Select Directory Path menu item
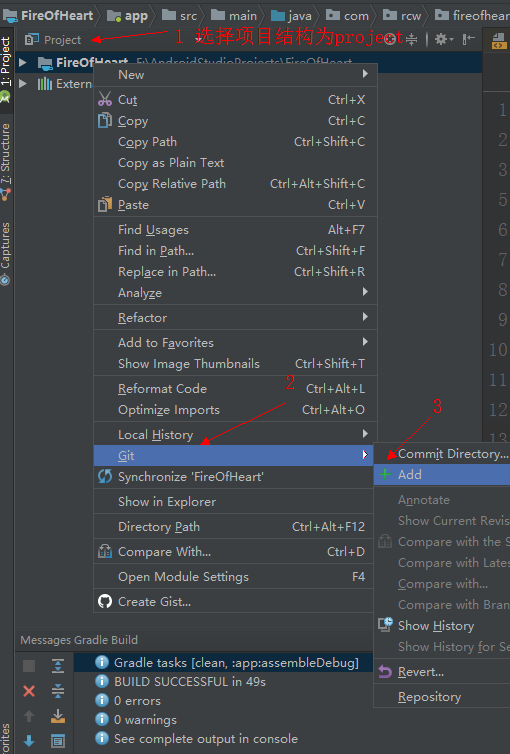Image resolution: width=510 pixels, height=754 pixels. point(234,526)
